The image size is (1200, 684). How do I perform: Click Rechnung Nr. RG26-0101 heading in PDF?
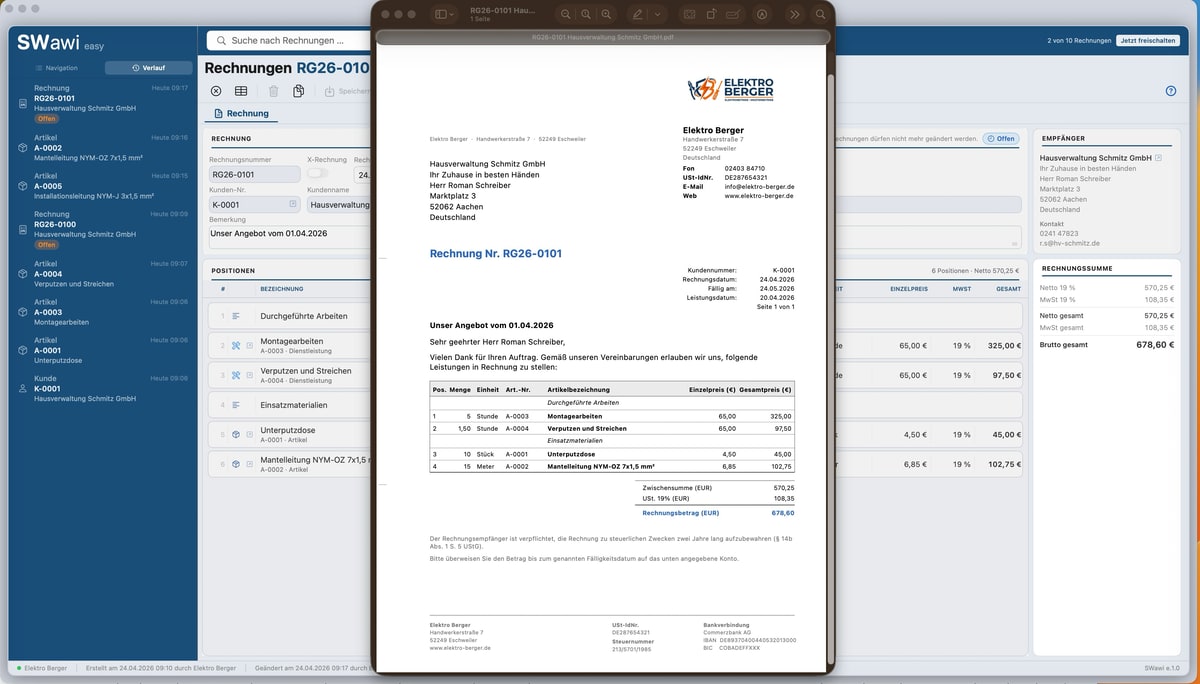click(x=495, y=254)
